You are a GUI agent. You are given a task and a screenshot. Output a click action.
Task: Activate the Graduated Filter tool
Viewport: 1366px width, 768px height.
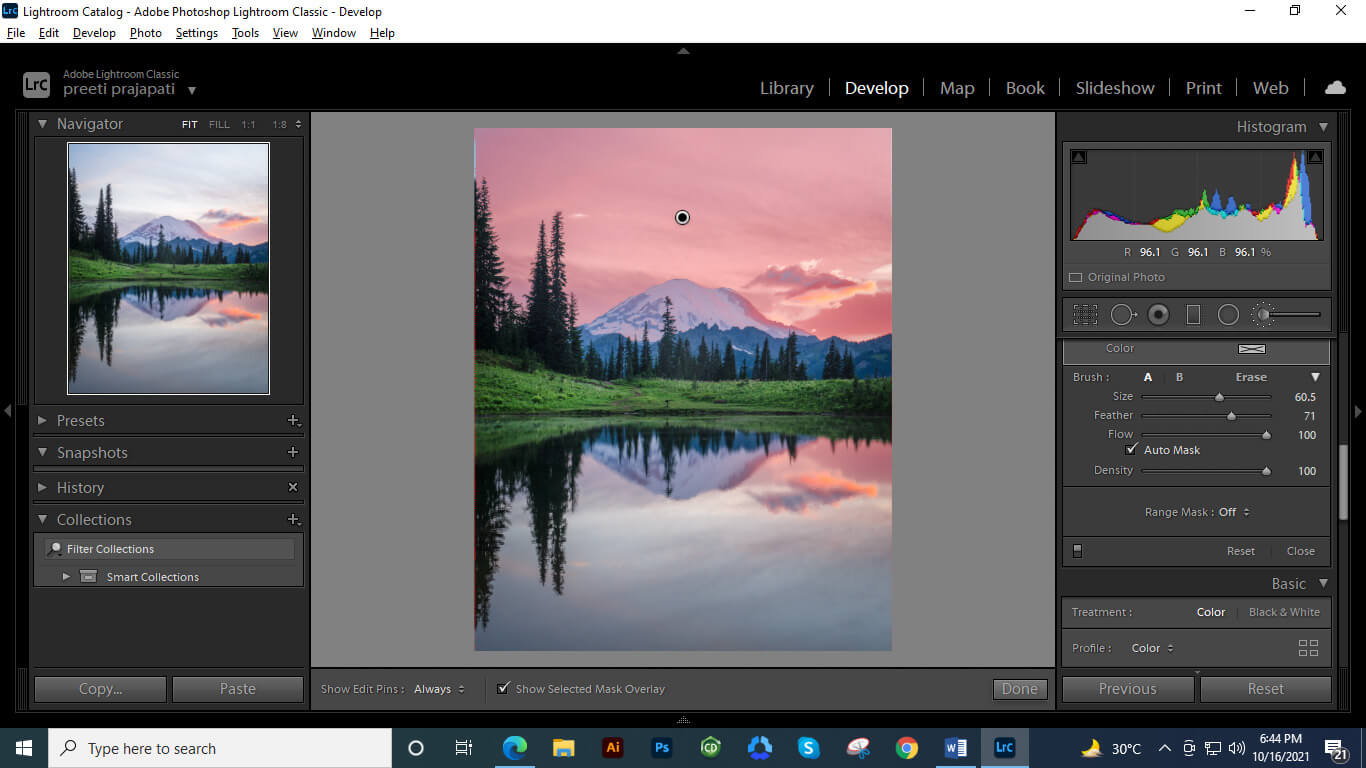coord(1193,314)
